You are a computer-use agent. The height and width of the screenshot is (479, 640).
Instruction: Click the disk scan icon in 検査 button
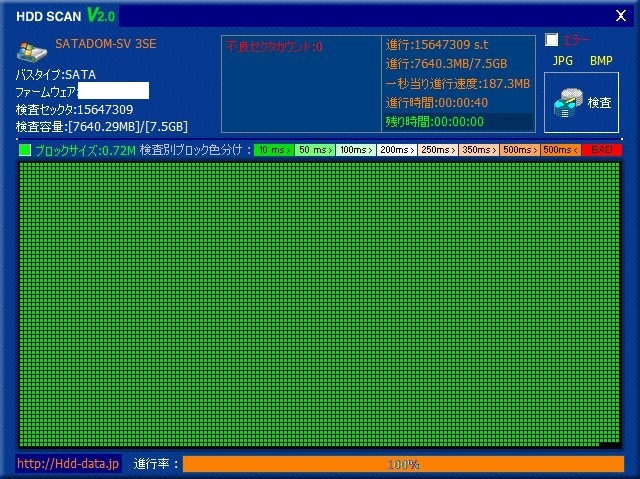(568, 103)
